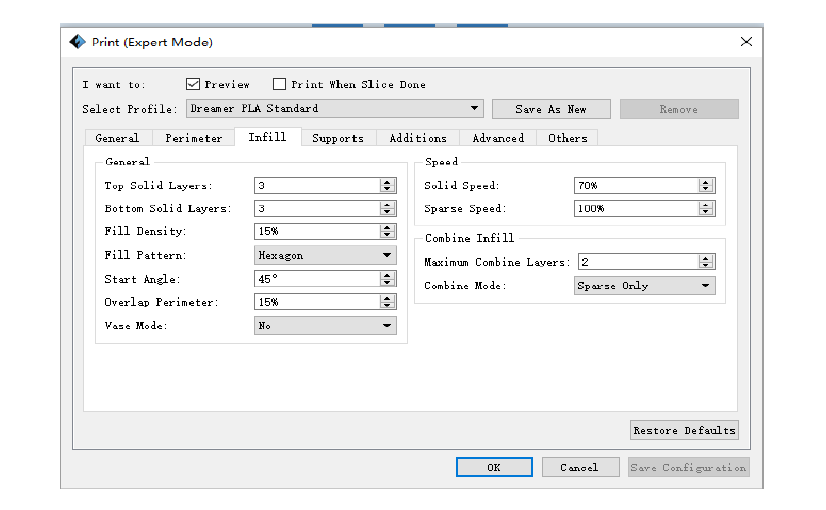Open the Select Profile dropdown
The height and width of the screenshot is (510, 826).
point(474,109)
